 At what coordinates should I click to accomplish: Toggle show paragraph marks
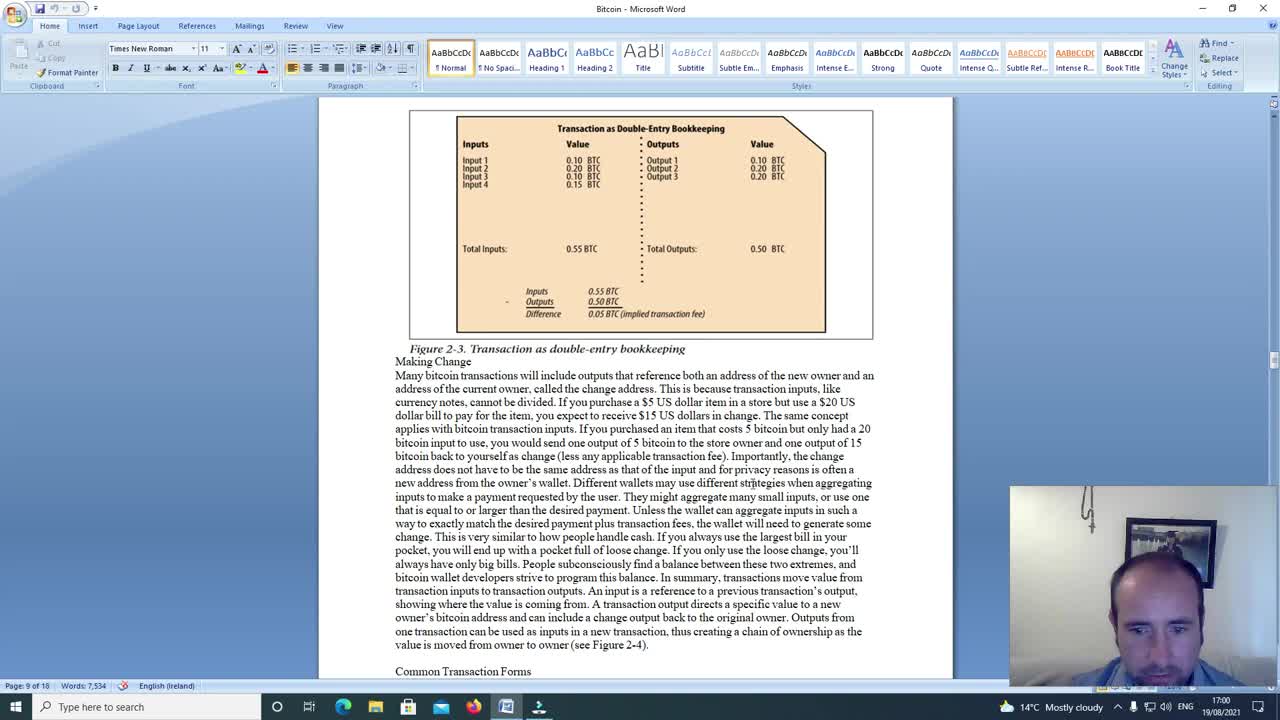pyautogui.click(x=410, y=48)
